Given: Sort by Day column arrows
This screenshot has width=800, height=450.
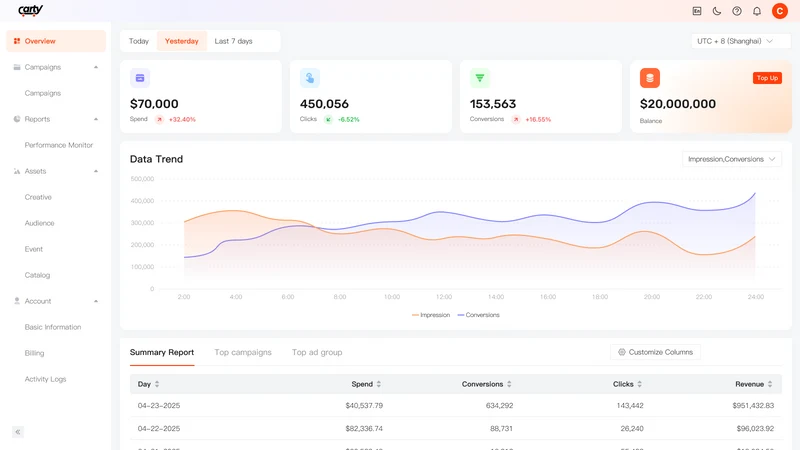Looking at the screenshot, I should click(157, 384).
